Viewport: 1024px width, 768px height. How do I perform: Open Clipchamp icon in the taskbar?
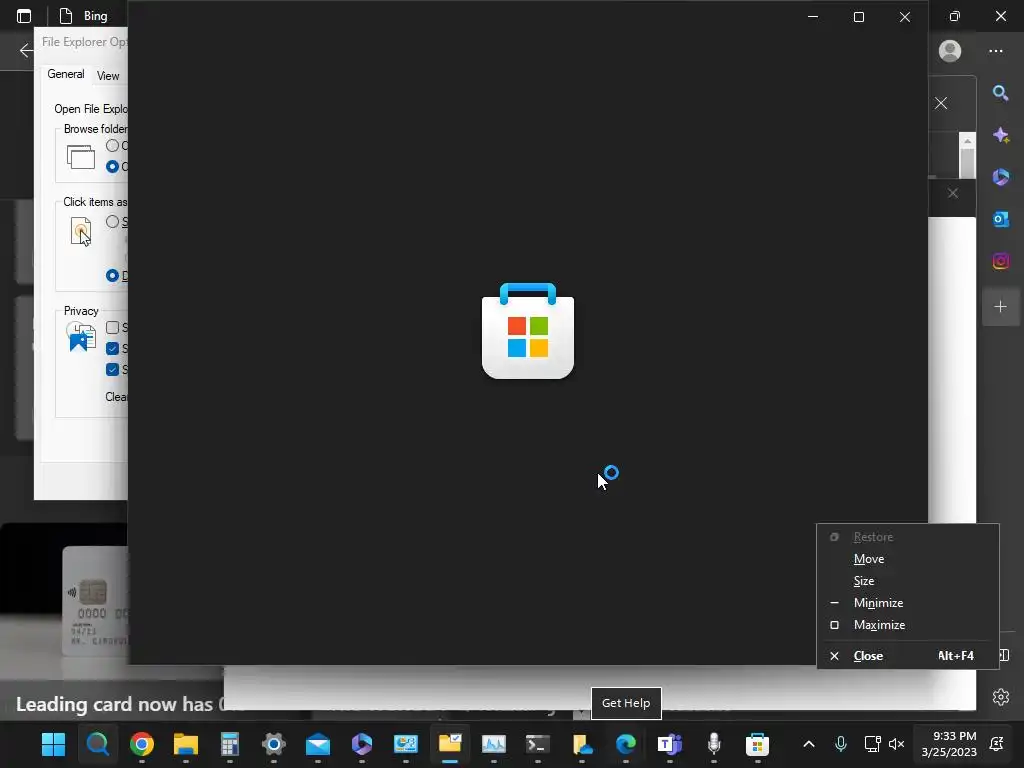(362, 744)
